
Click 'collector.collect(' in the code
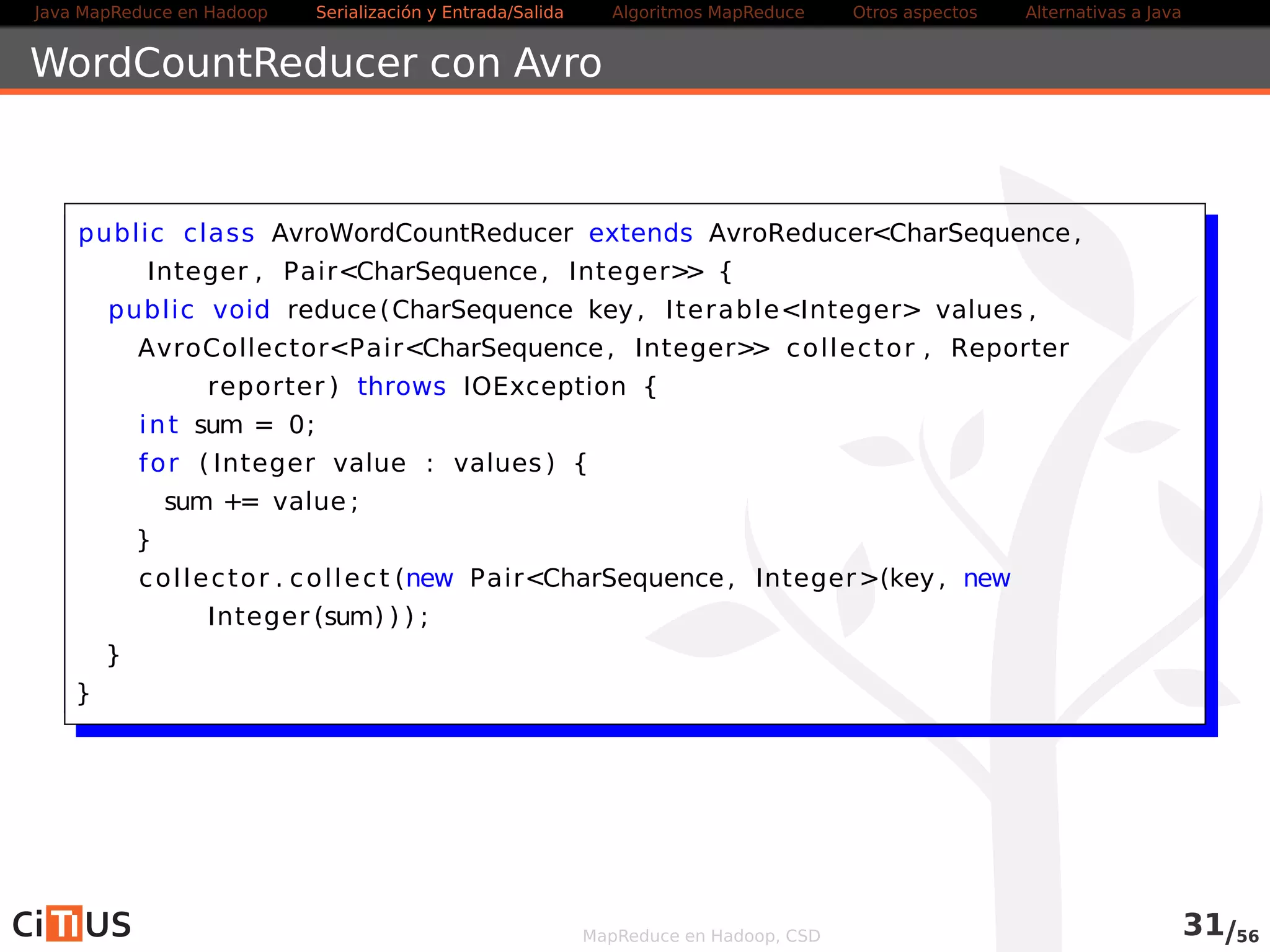272,578
